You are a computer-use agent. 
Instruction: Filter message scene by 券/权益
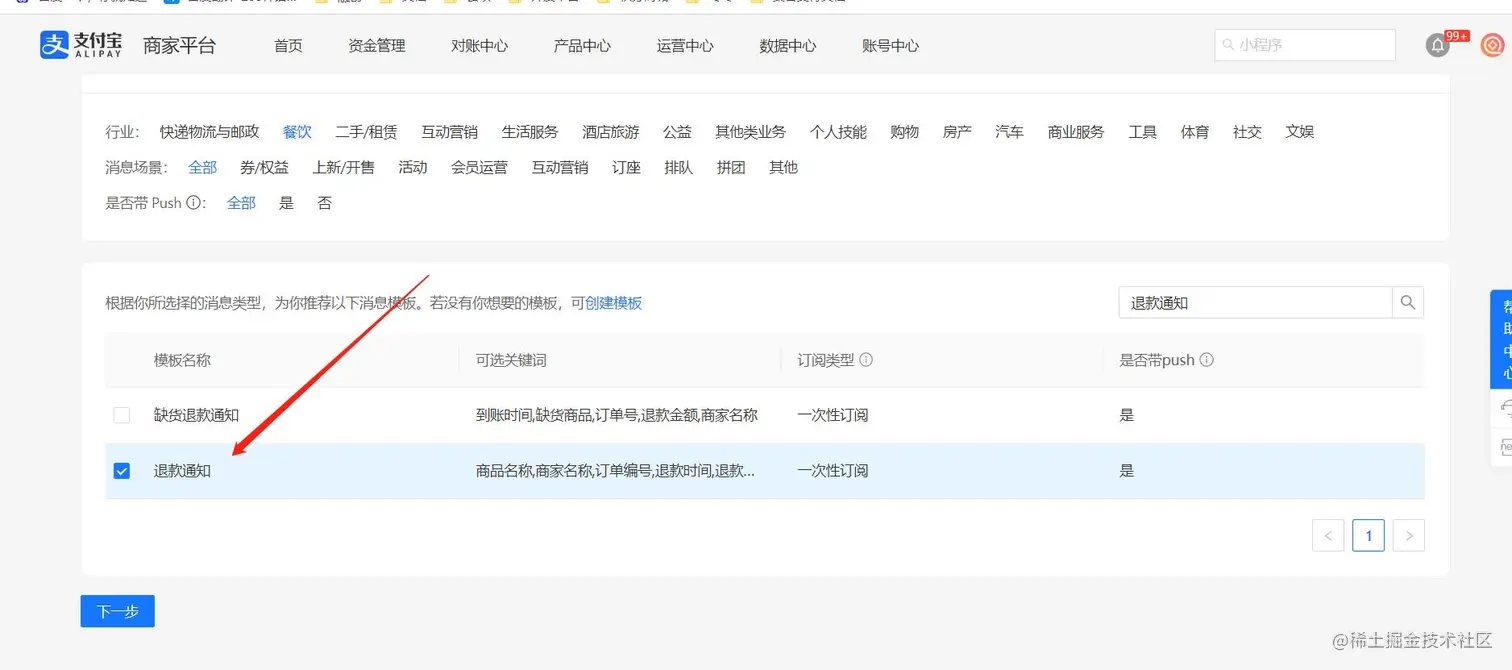point(264,168)
